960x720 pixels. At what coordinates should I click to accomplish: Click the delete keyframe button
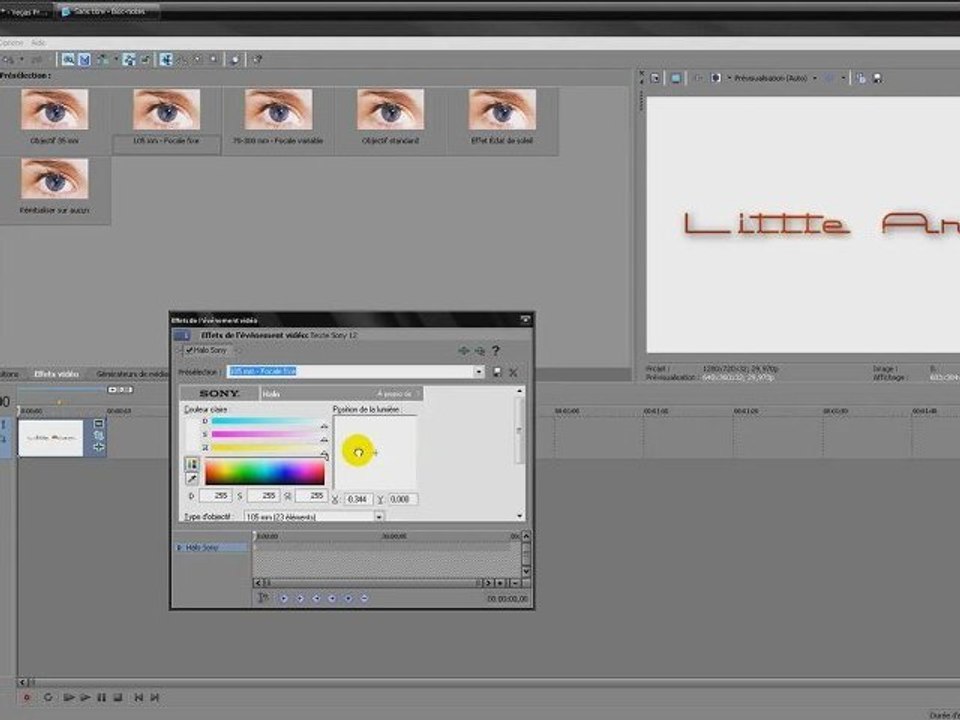364,598
